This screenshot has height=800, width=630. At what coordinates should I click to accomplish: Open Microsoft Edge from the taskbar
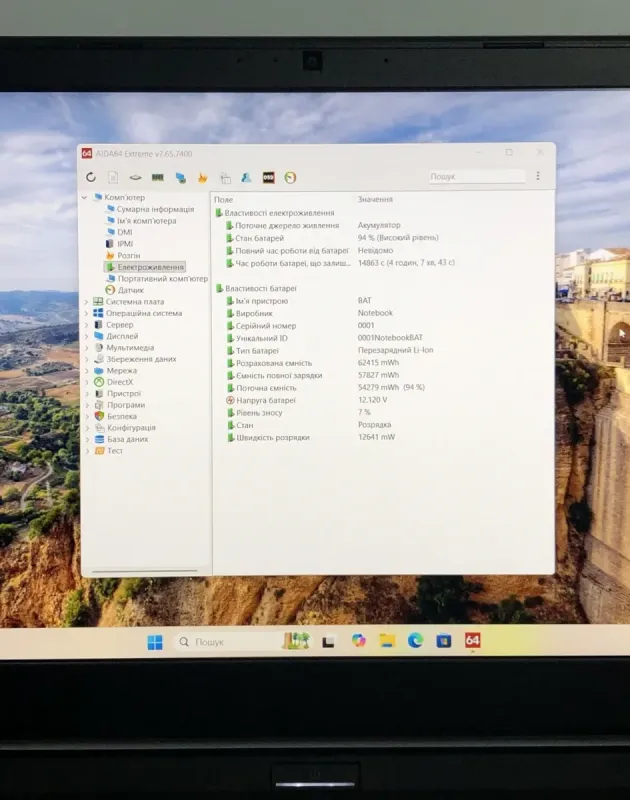click(x=415, y=641)
